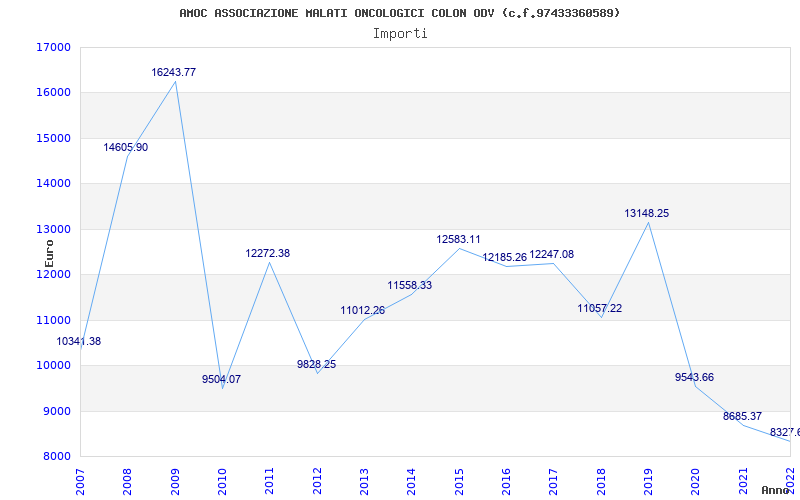Click the x-axis year 2011
The height and width of the screenshot is (500, 800).
pyautogui.click(x=269, y=481)
